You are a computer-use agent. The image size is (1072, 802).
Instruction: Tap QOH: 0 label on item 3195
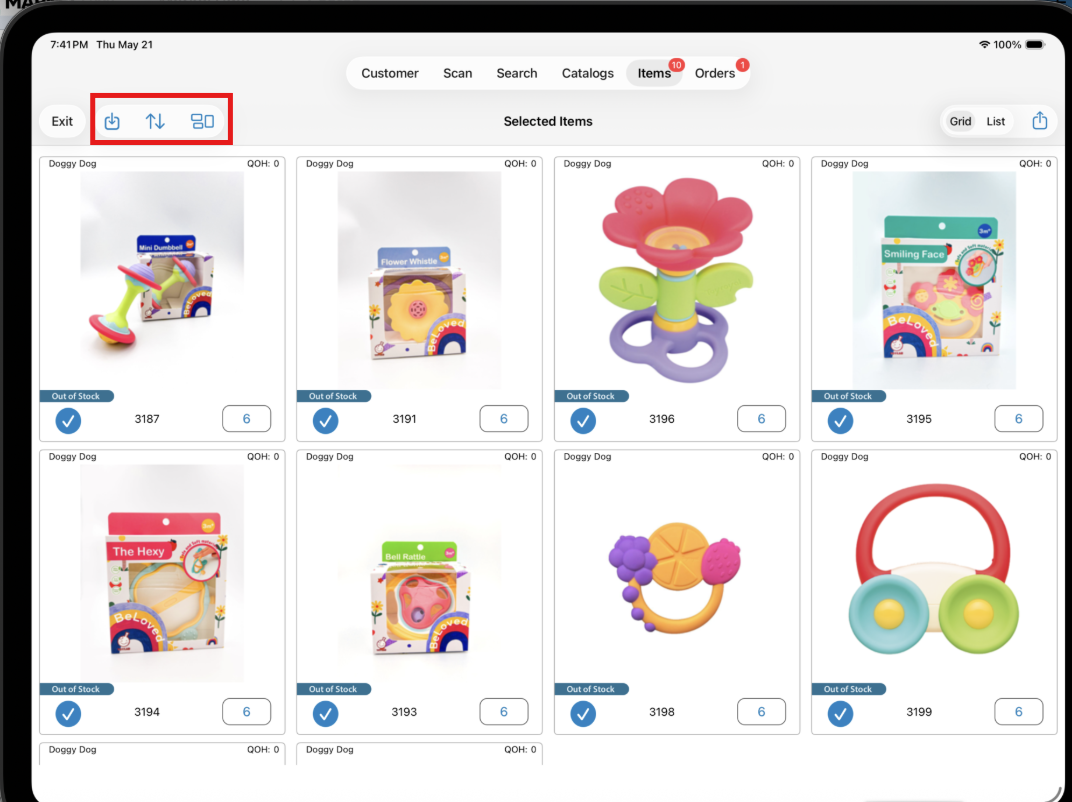point(1035,163)
